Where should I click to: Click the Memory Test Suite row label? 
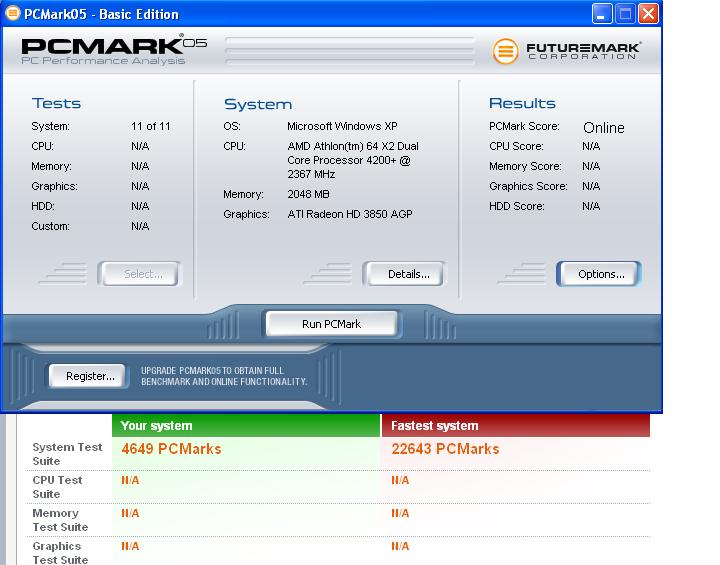pyautogui.click(x=60, y=520)
